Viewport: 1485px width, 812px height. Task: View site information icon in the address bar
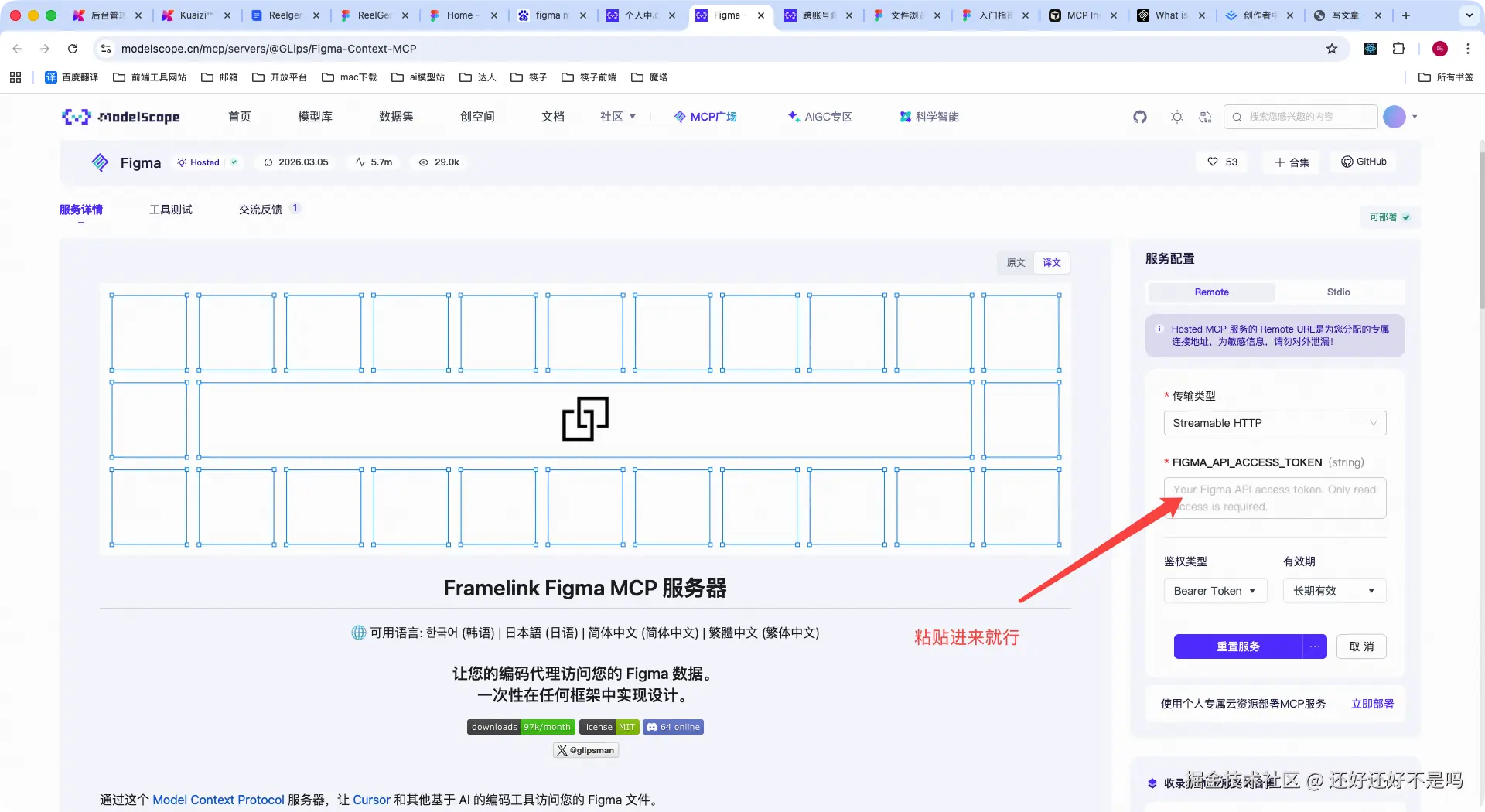pyautogui.click(x=107, y=49)
